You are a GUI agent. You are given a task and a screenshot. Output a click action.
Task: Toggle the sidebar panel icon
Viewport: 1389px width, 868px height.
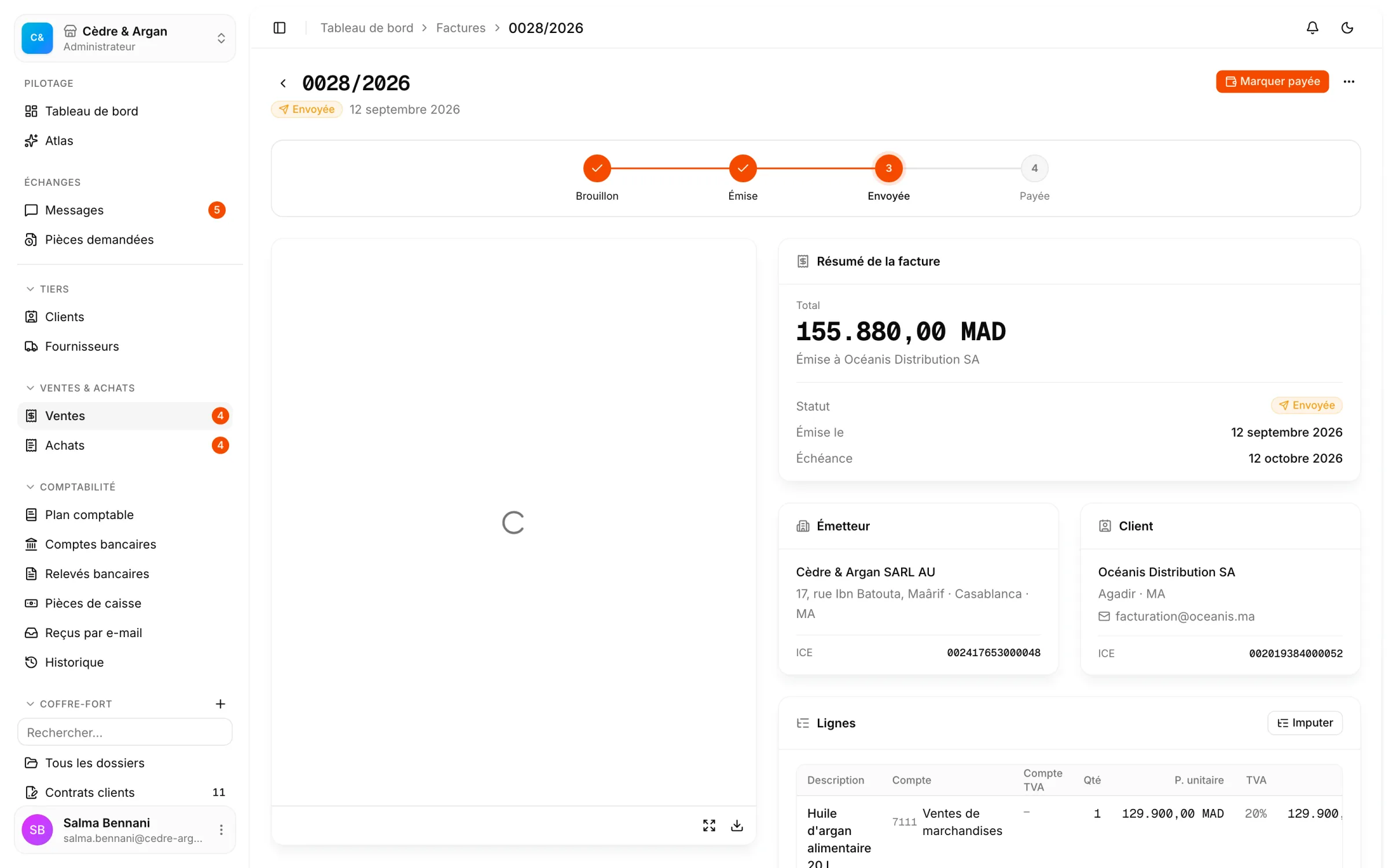tap(280, 28)
